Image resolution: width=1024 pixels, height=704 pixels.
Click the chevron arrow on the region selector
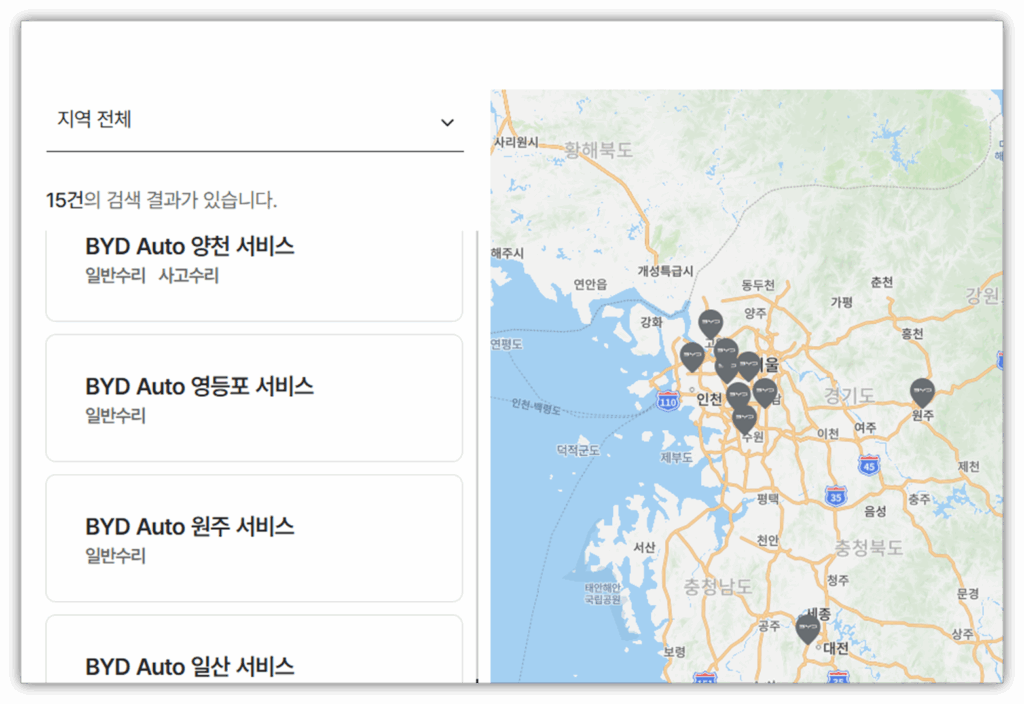[447, 122]
